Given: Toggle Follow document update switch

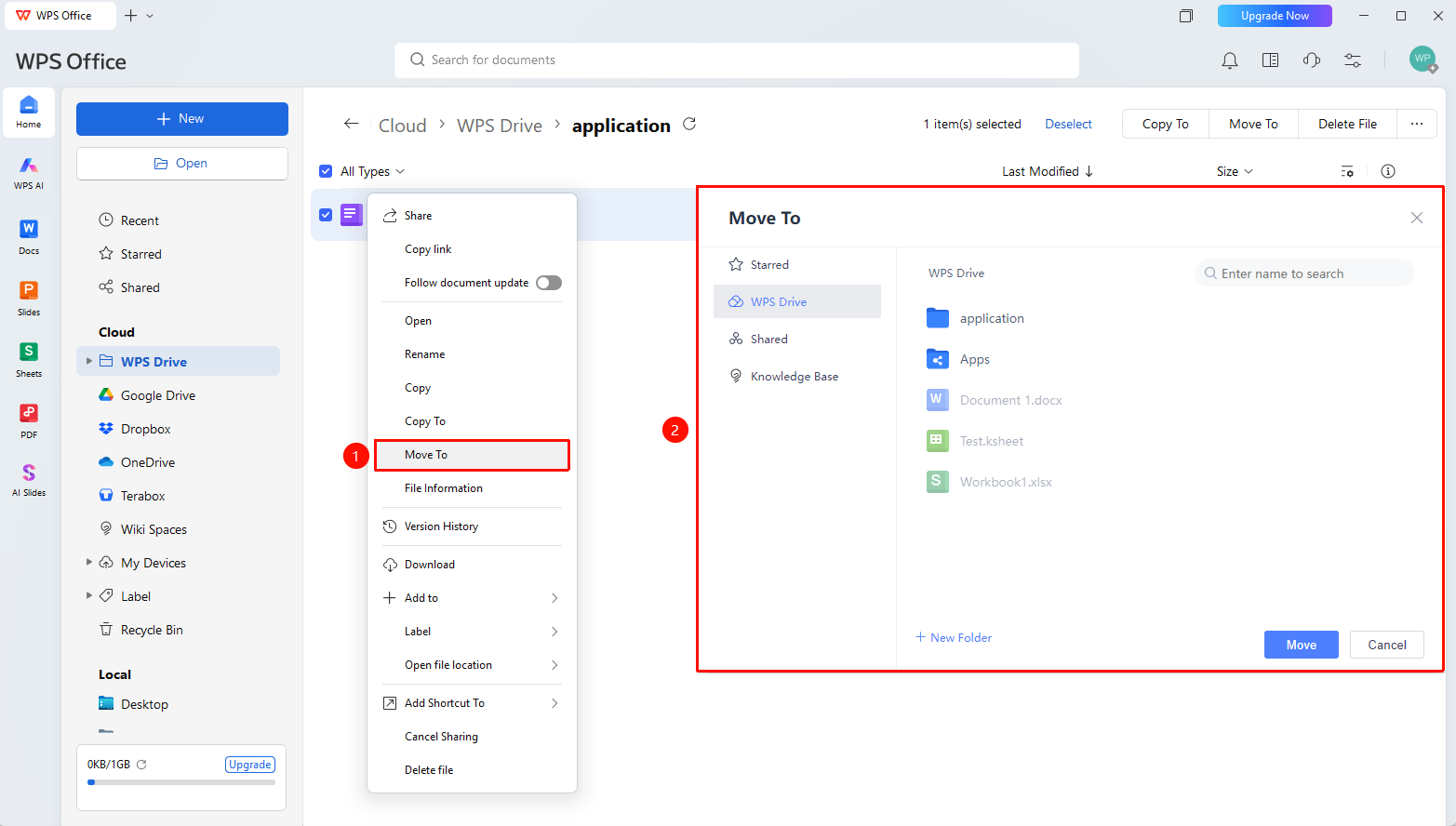Looking at the screenshot, I should (549, 283).
